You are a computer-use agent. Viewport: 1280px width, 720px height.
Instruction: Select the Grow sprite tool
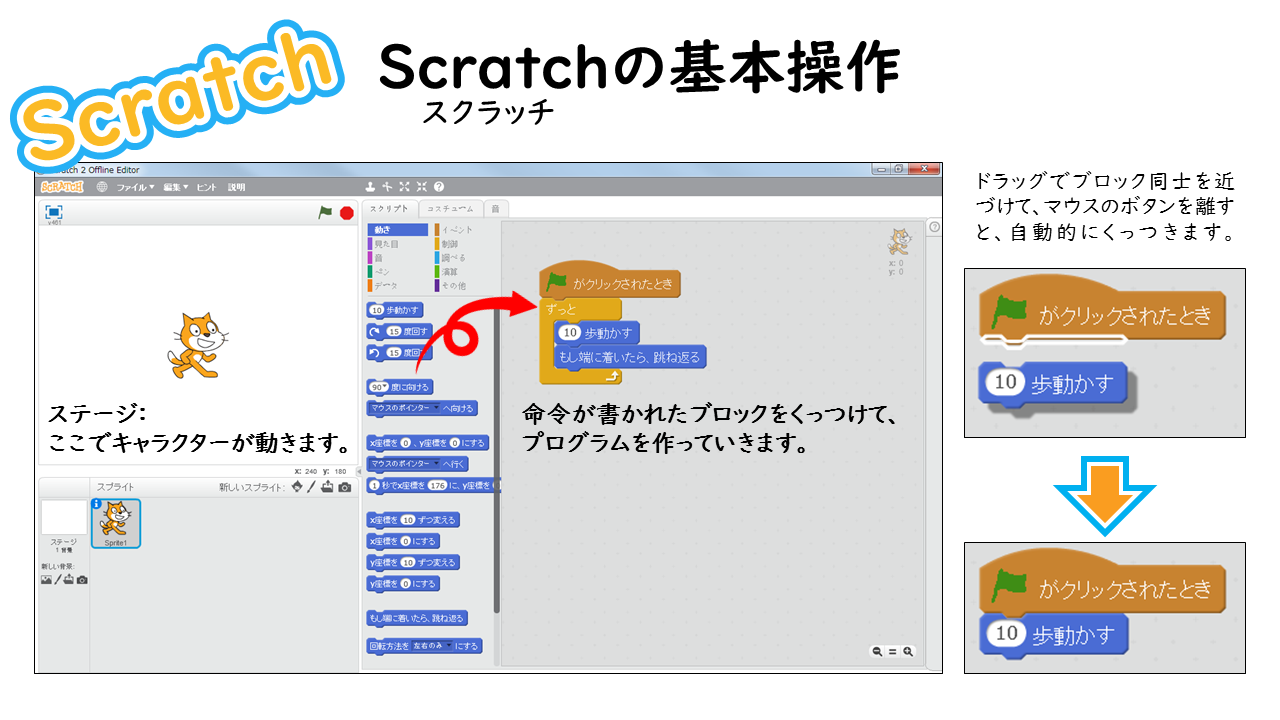point(404,187)
